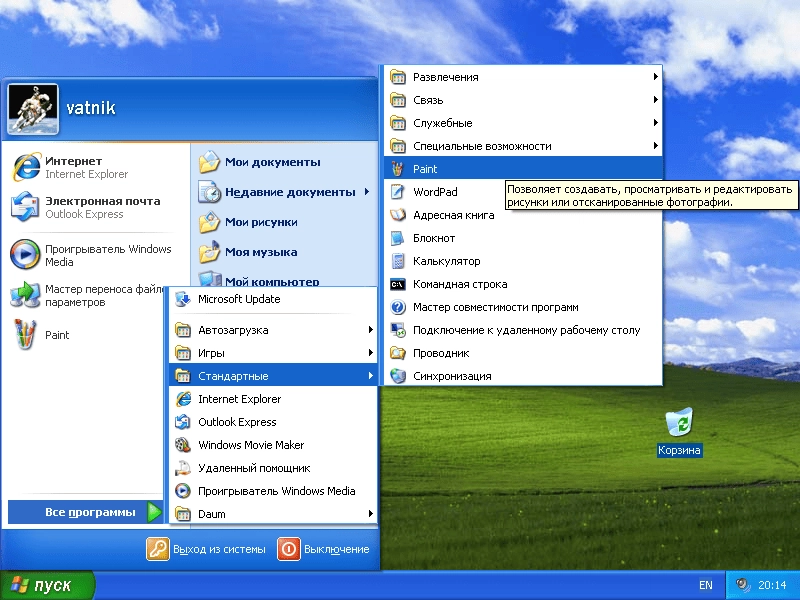Image resolution: width=800 pixels, height=600 pixels.
Task: Click the Microsoft Update icon
Action: point(183,299)
